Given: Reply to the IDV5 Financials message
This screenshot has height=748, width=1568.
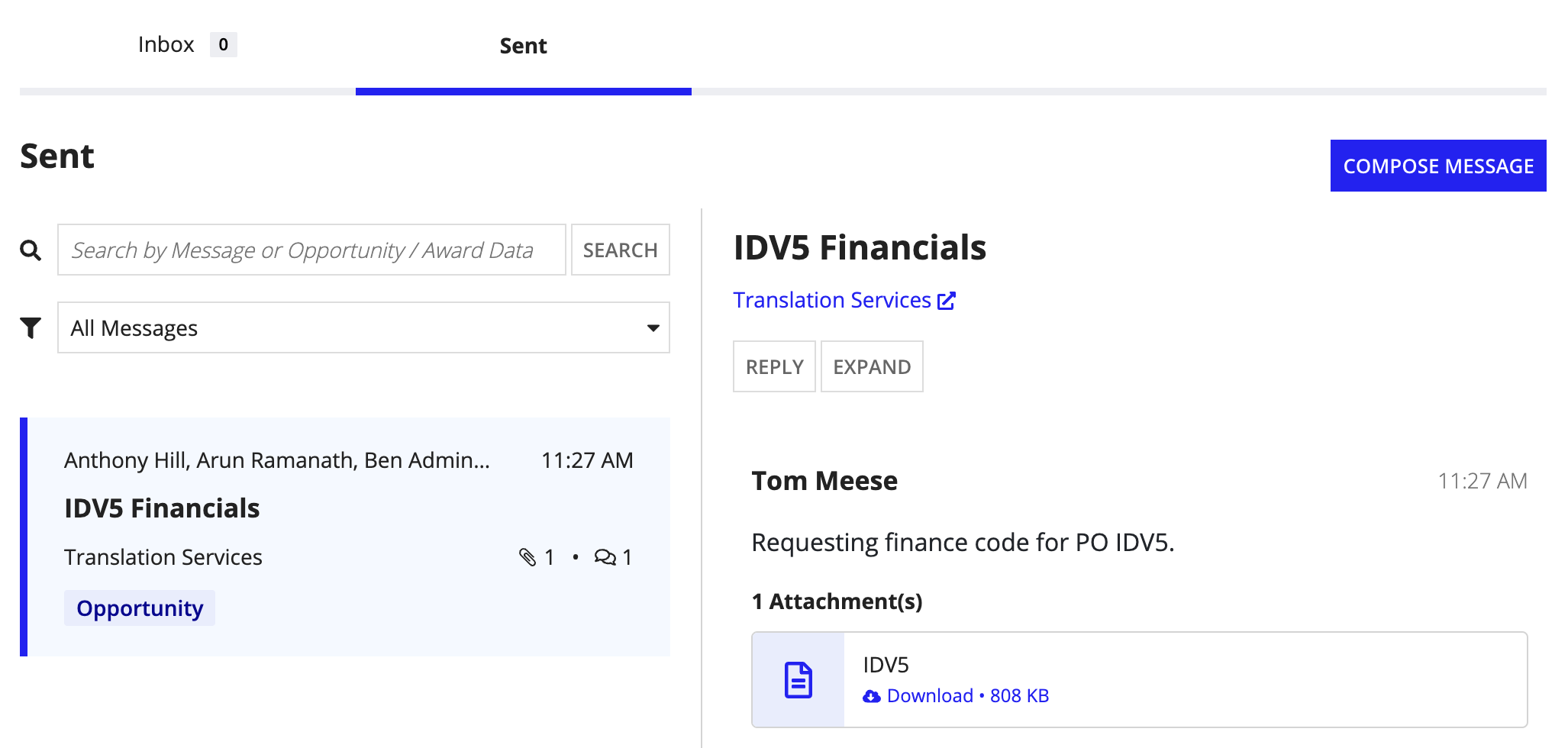Looking at the screenshot, I should (774, 366).
